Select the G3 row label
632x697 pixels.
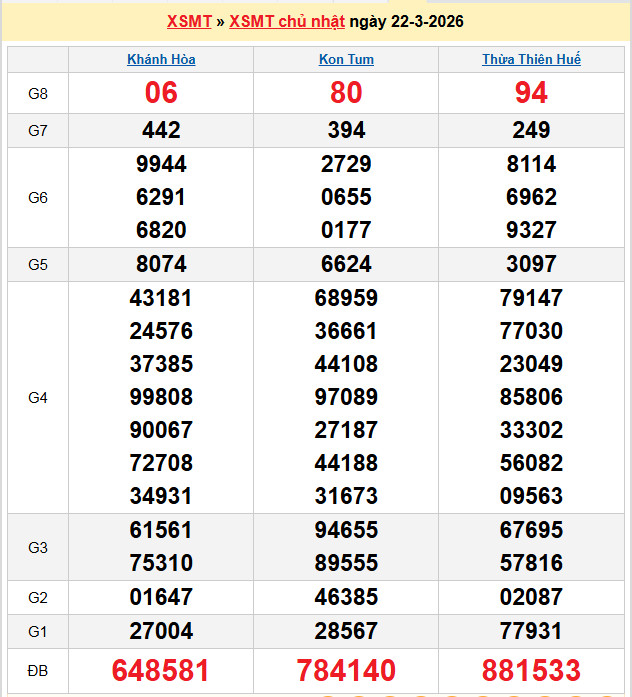coord(38,547)
